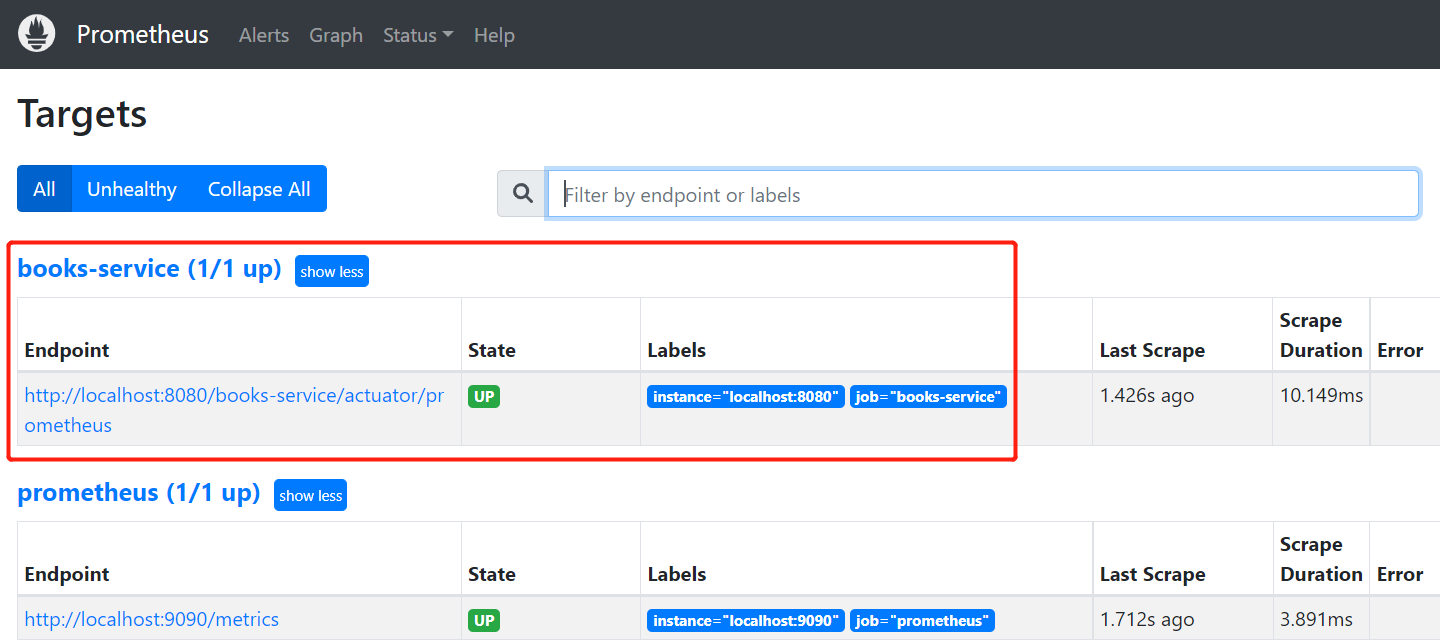Click the UP state badge for books-service
This screenshot has height=641, width=1440.
(484, 397)
